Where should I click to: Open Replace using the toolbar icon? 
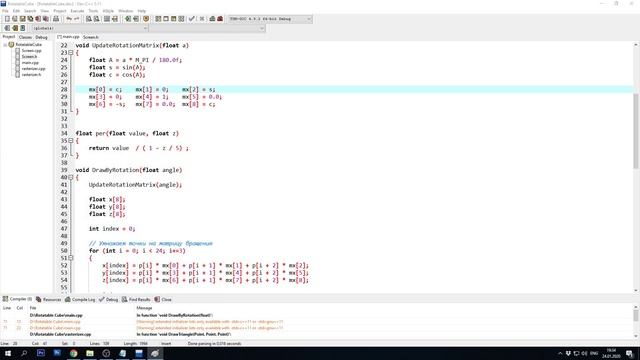click(96, 19)
